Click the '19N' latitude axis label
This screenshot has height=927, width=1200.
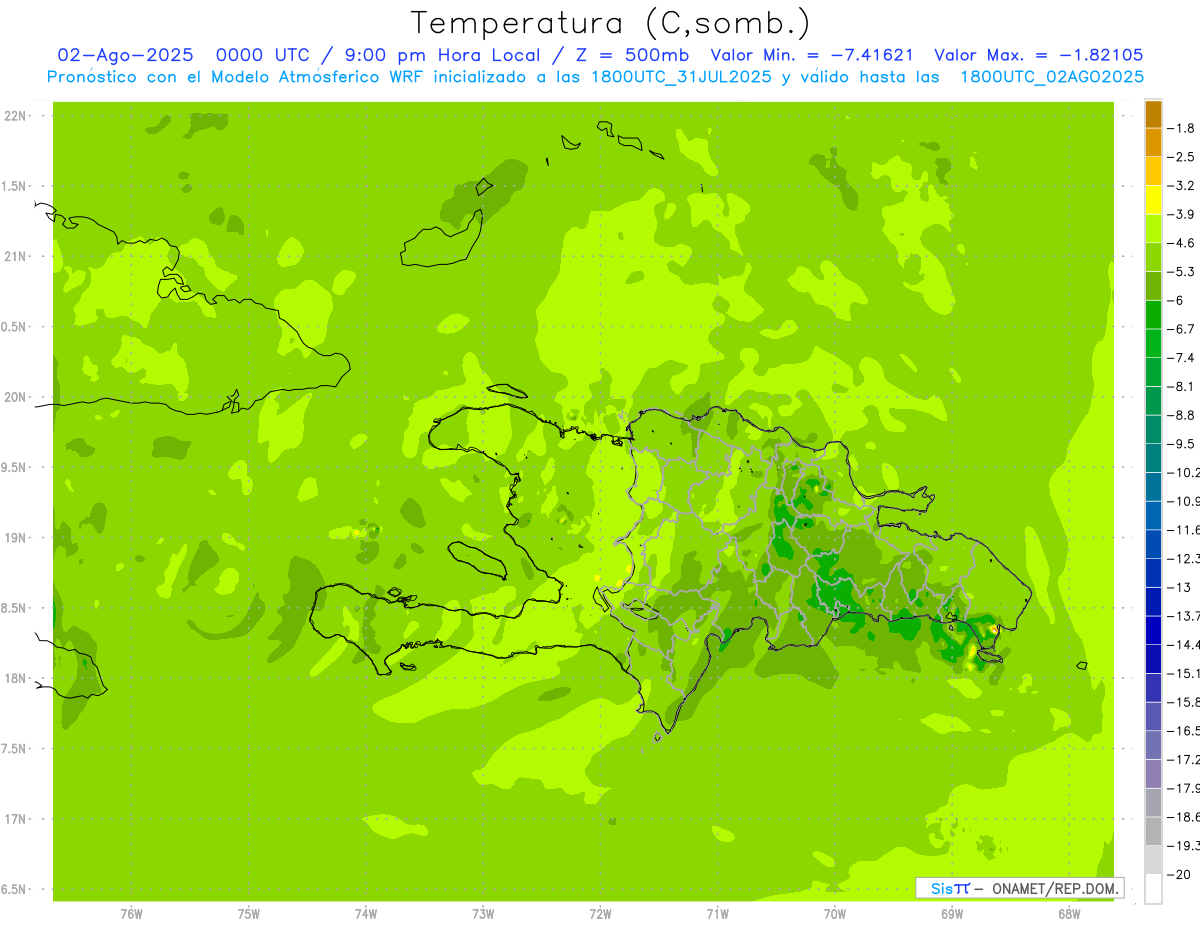pyautogui.click(x=16, y=538)
